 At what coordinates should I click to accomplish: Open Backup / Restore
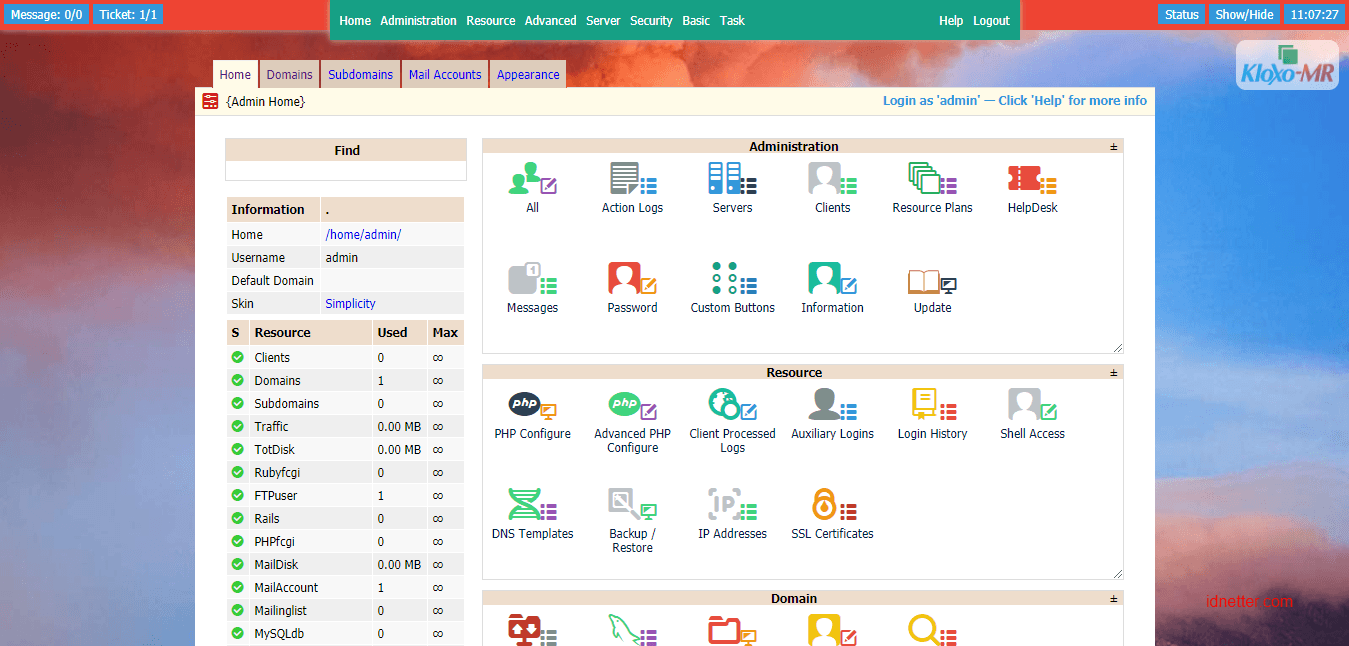point(632,506)
